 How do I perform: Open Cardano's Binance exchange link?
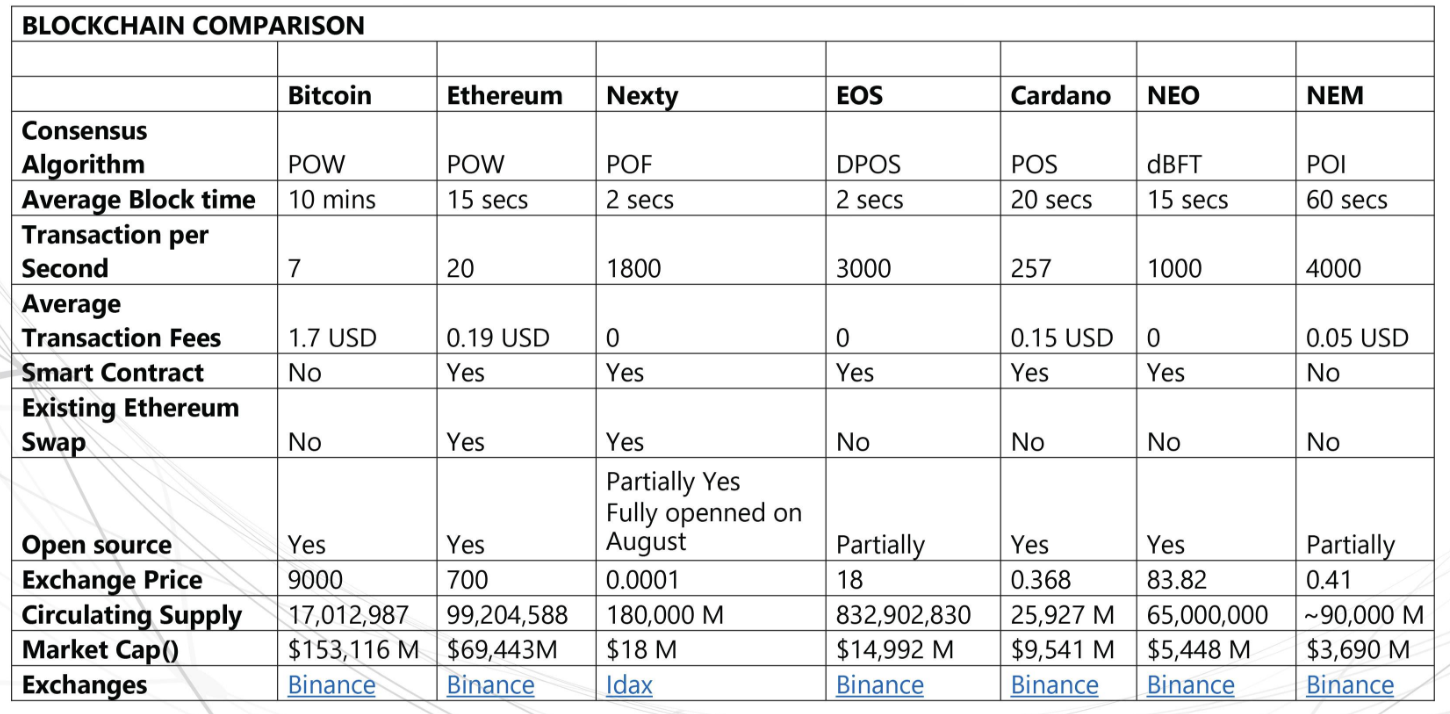pyautogui.click(x=1054, y=685)
